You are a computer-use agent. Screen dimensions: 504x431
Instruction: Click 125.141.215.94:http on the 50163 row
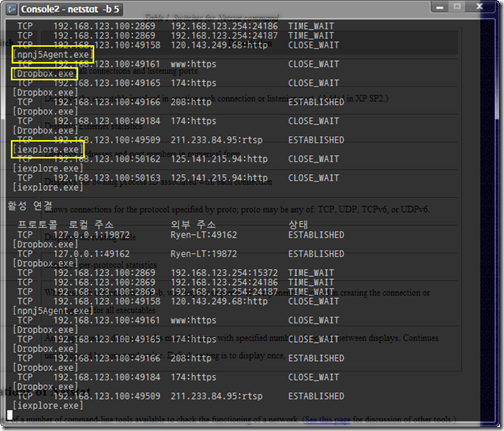pos(219,178)
